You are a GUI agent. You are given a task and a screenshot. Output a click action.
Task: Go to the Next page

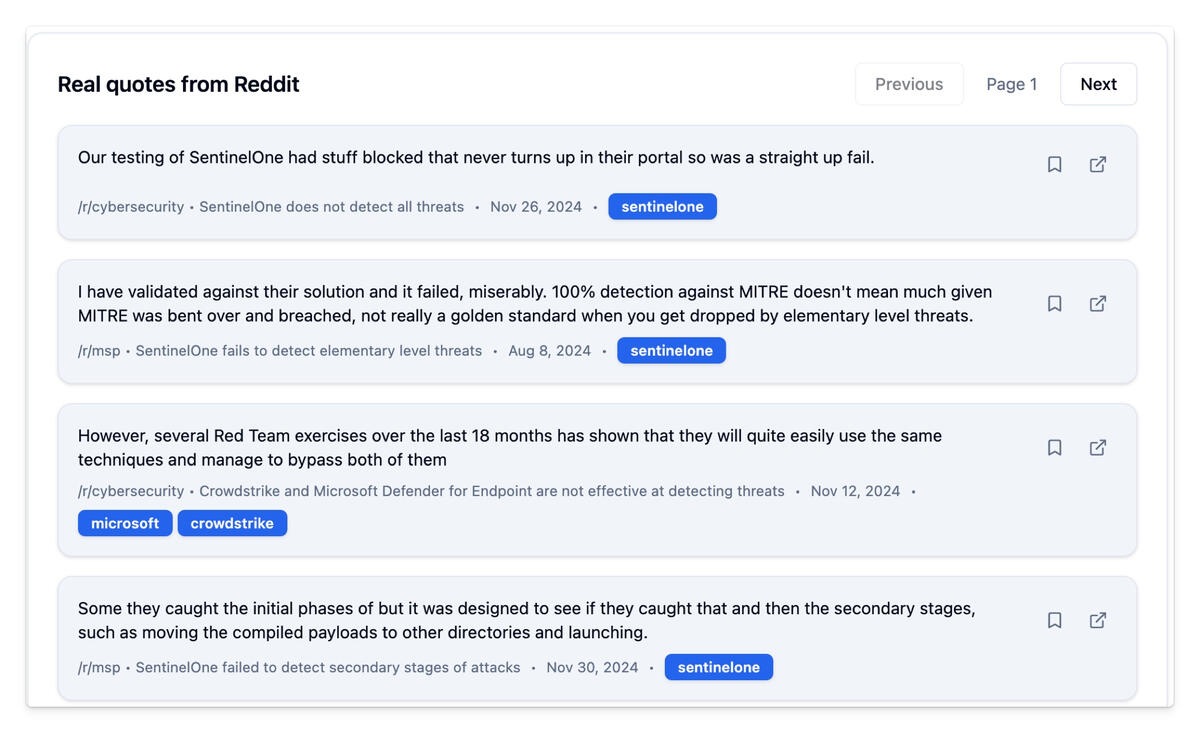click(1098, 84)
